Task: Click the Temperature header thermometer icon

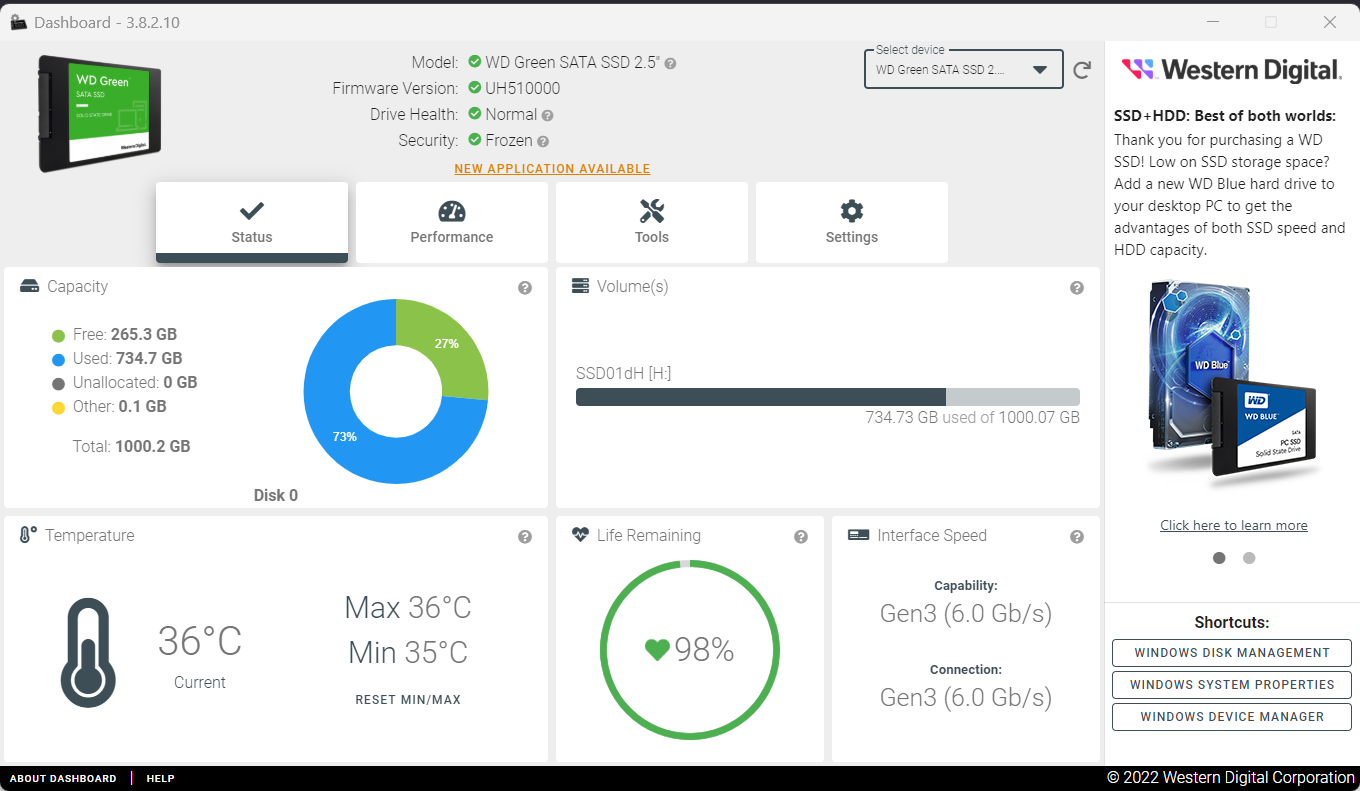Action: [x=28, y=535]
